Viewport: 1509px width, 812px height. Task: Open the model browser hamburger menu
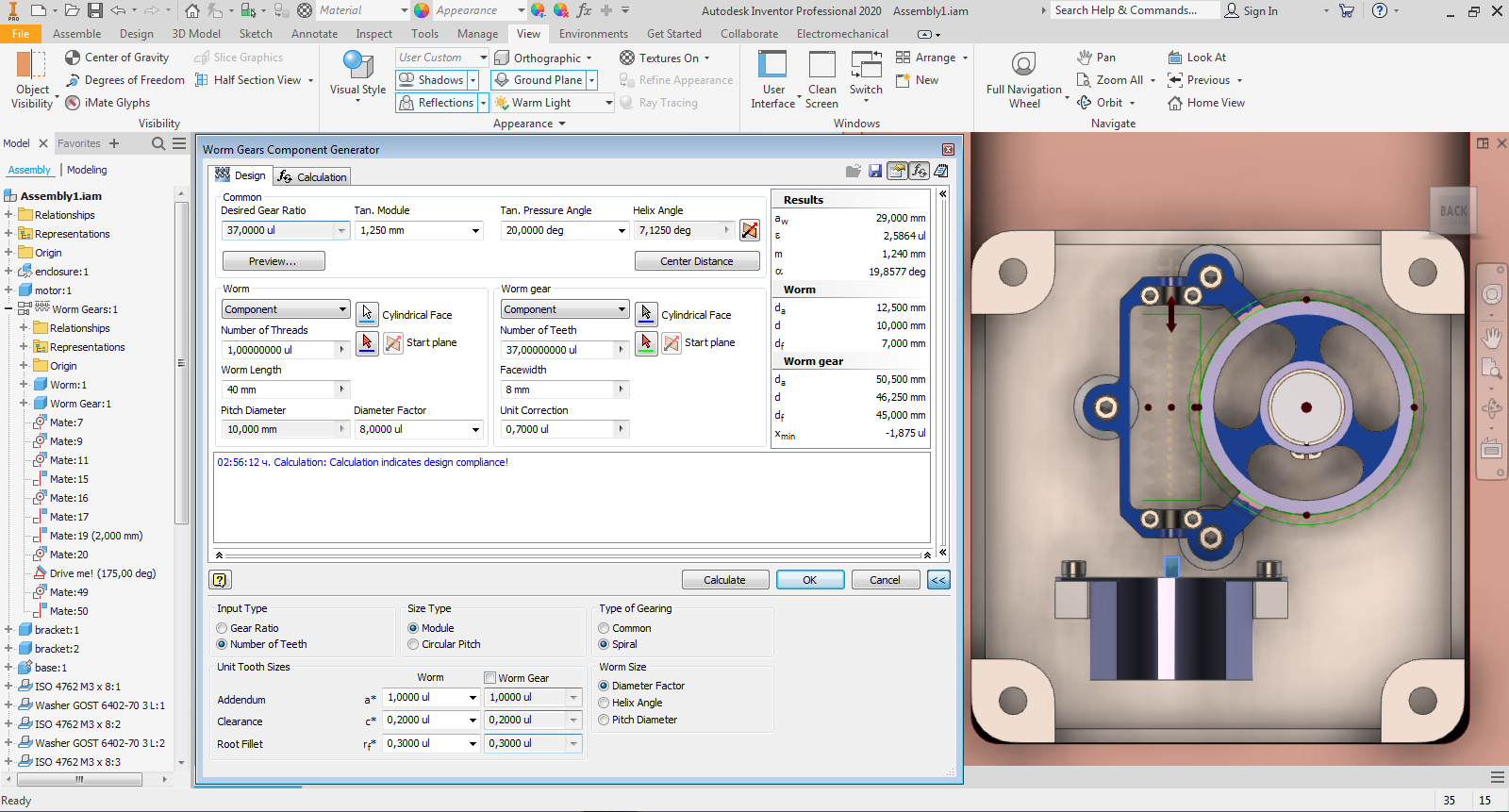coord(179,143)
